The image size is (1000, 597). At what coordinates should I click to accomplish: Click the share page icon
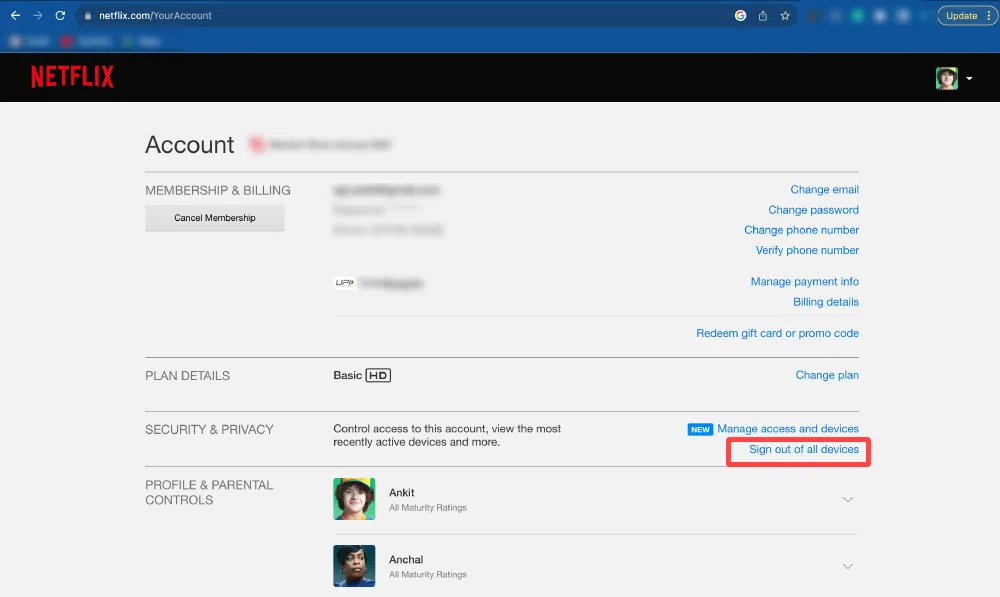(x=763, y=15)
